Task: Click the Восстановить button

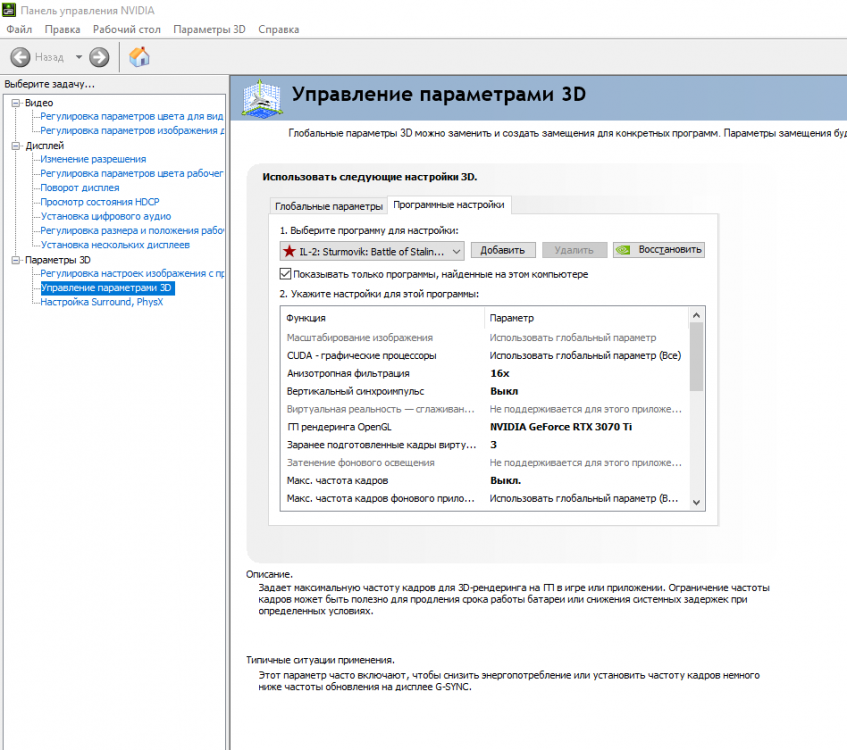Action: (x=659, y=250)
